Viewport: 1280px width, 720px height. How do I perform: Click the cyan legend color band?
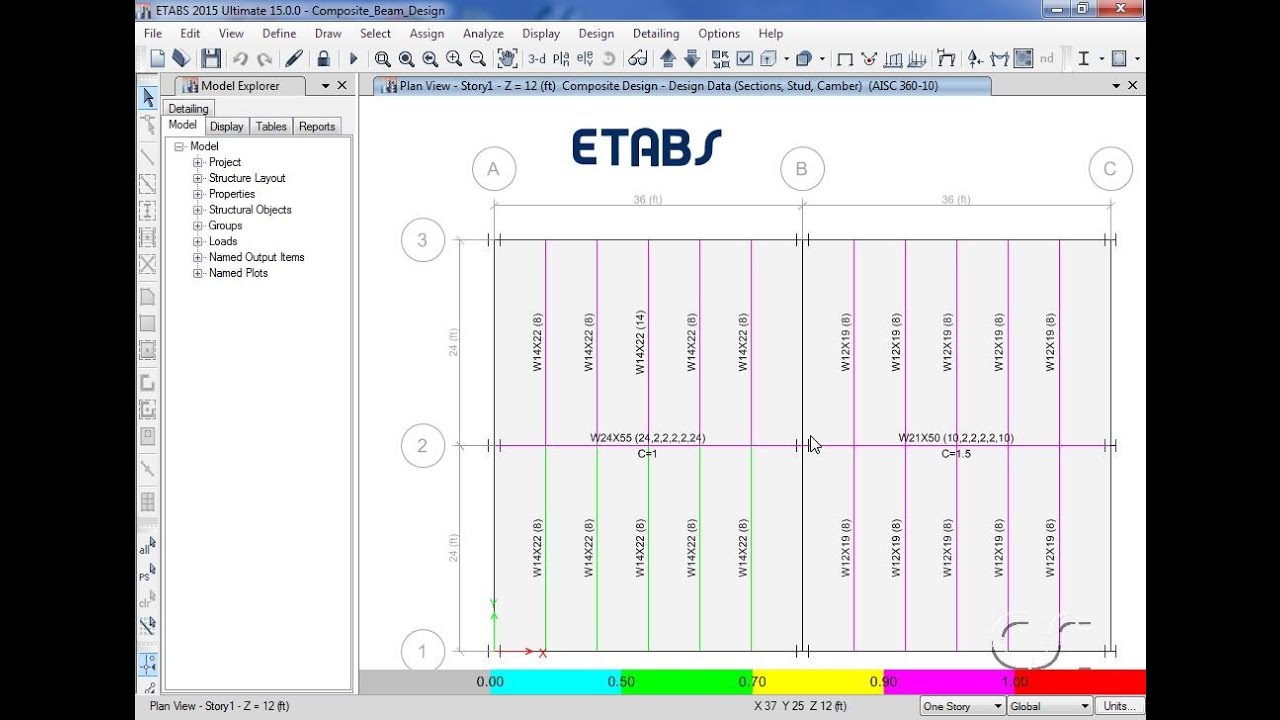tap(556, 682)
